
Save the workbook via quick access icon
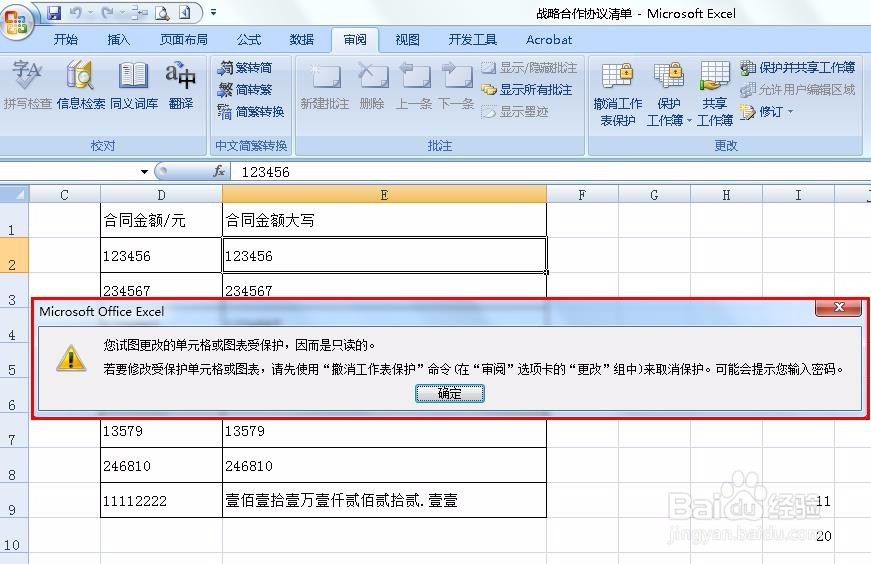pos(54,12)
